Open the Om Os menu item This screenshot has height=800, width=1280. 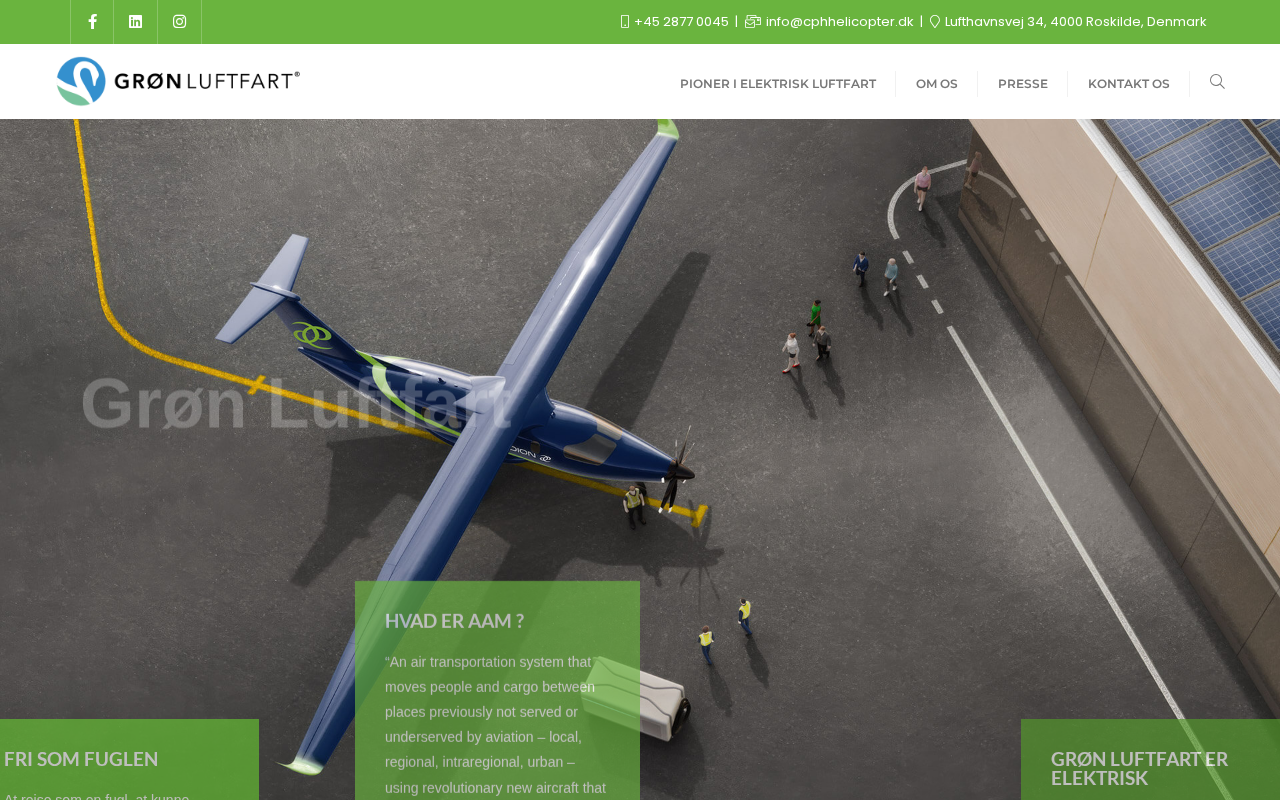(937, 84)
